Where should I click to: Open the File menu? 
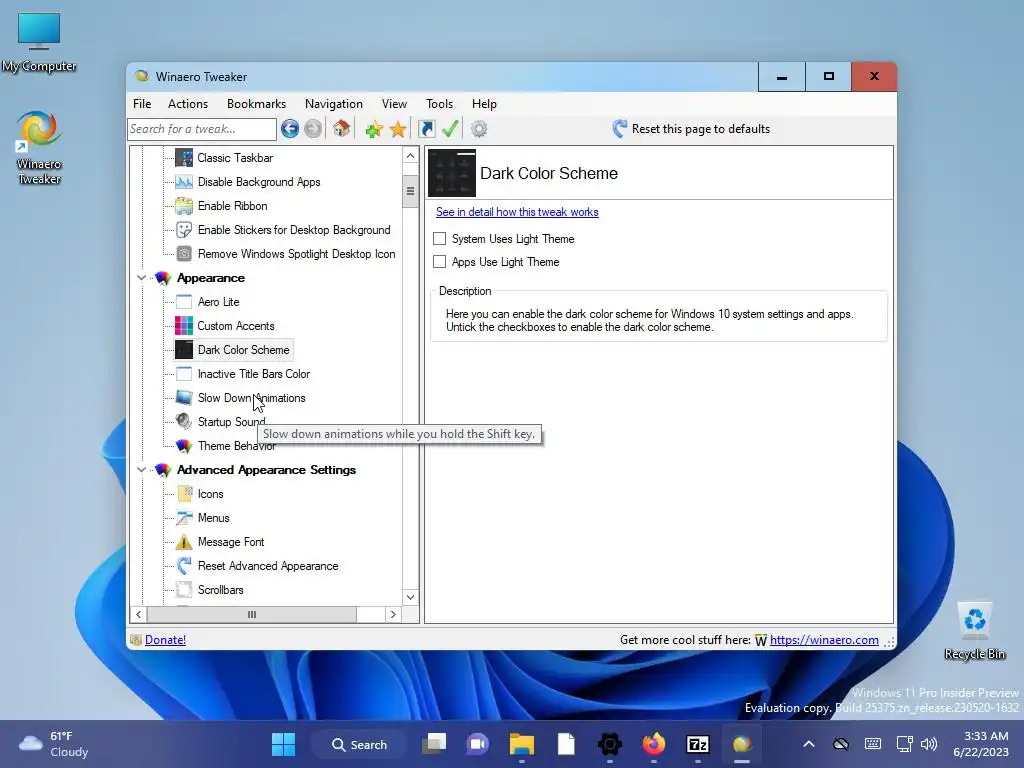[142, 103]
